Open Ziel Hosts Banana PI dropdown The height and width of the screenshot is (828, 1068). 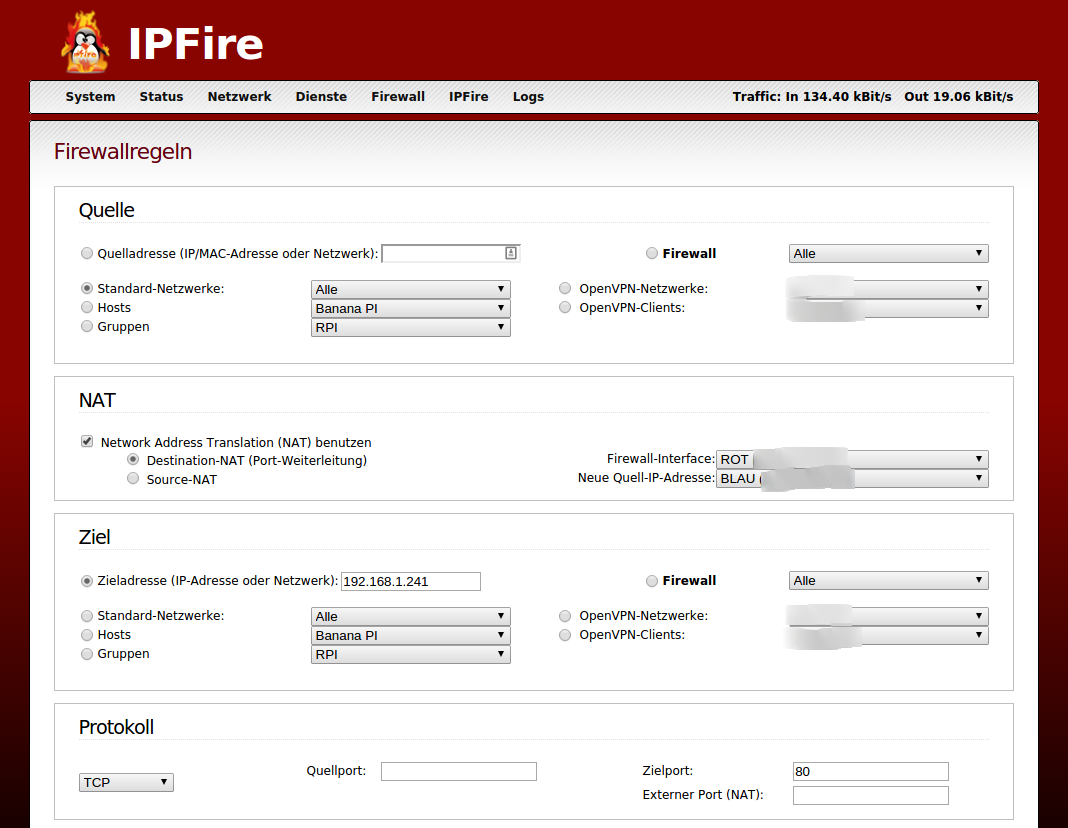point(411,635)
